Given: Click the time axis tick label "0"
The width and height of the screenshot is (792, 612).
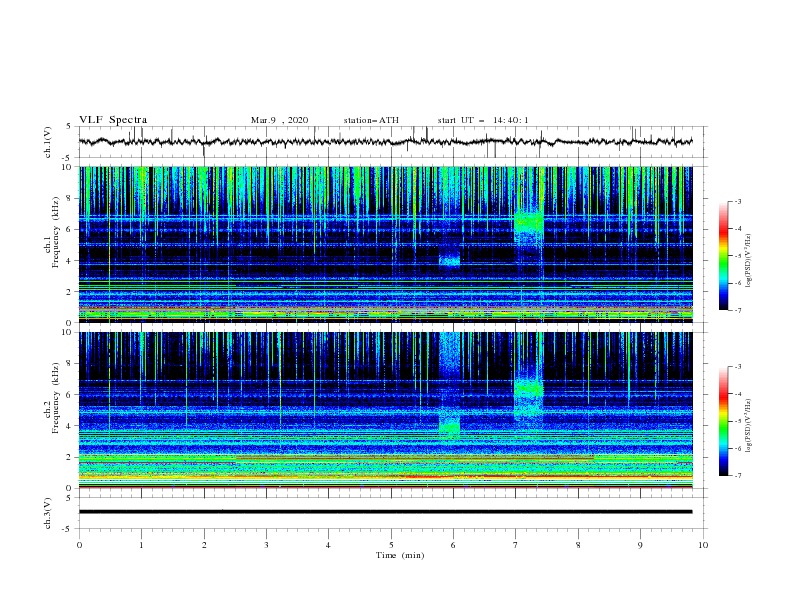Looking at the screenshot, I should [x=79, y=545].
